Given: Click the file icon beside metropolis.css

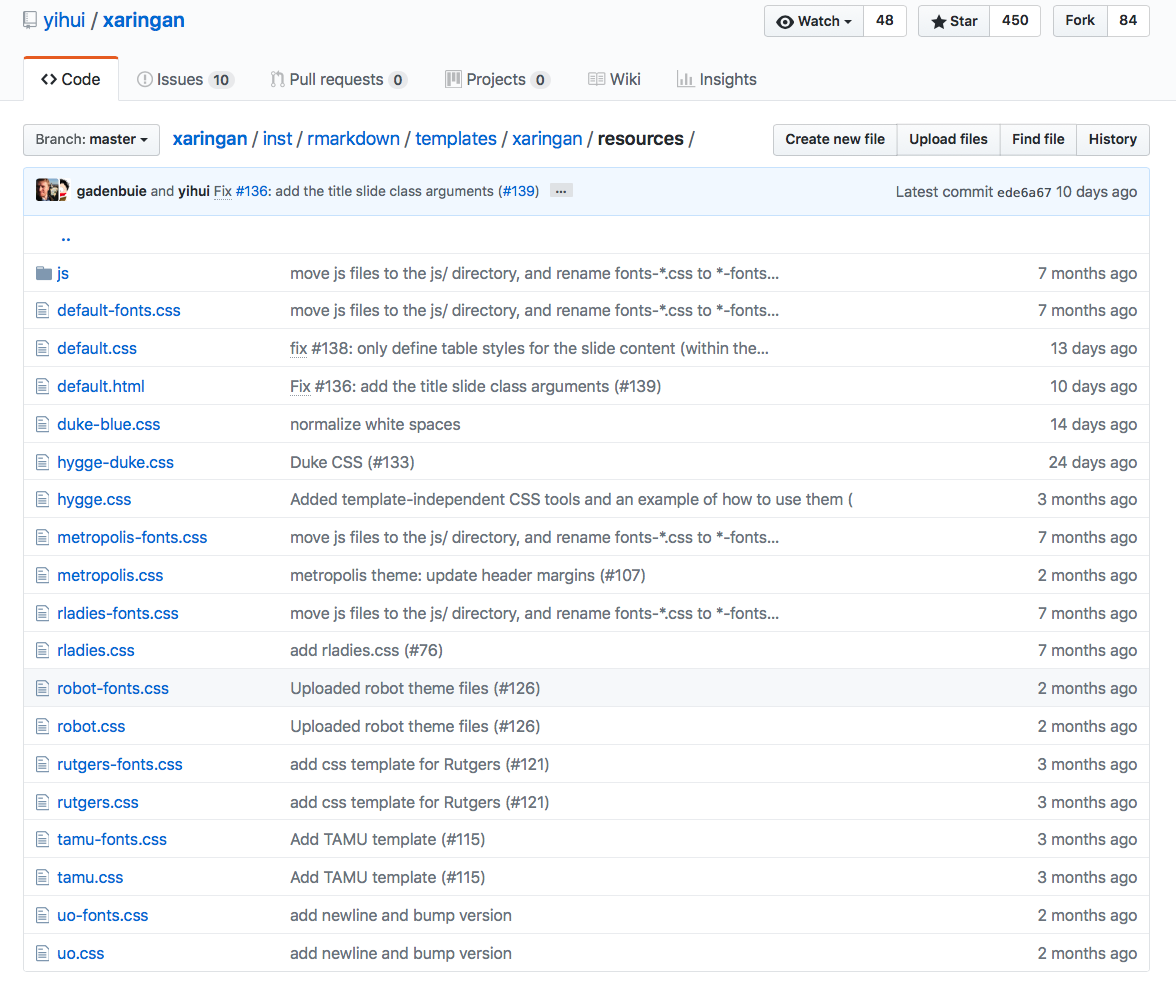Looking at the screenshot, I should pos(43,575).
